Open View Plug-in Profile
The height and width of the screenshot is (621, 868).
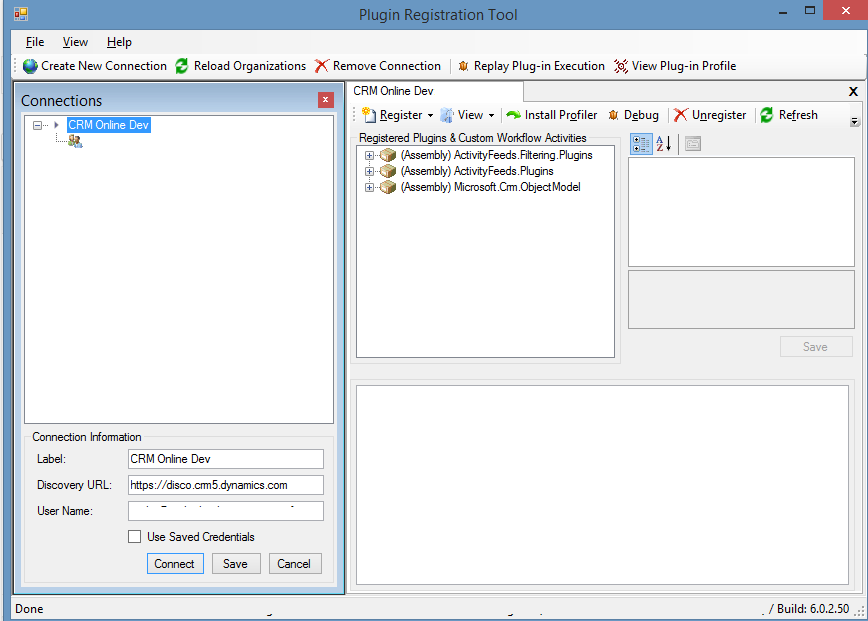[675, 66]
